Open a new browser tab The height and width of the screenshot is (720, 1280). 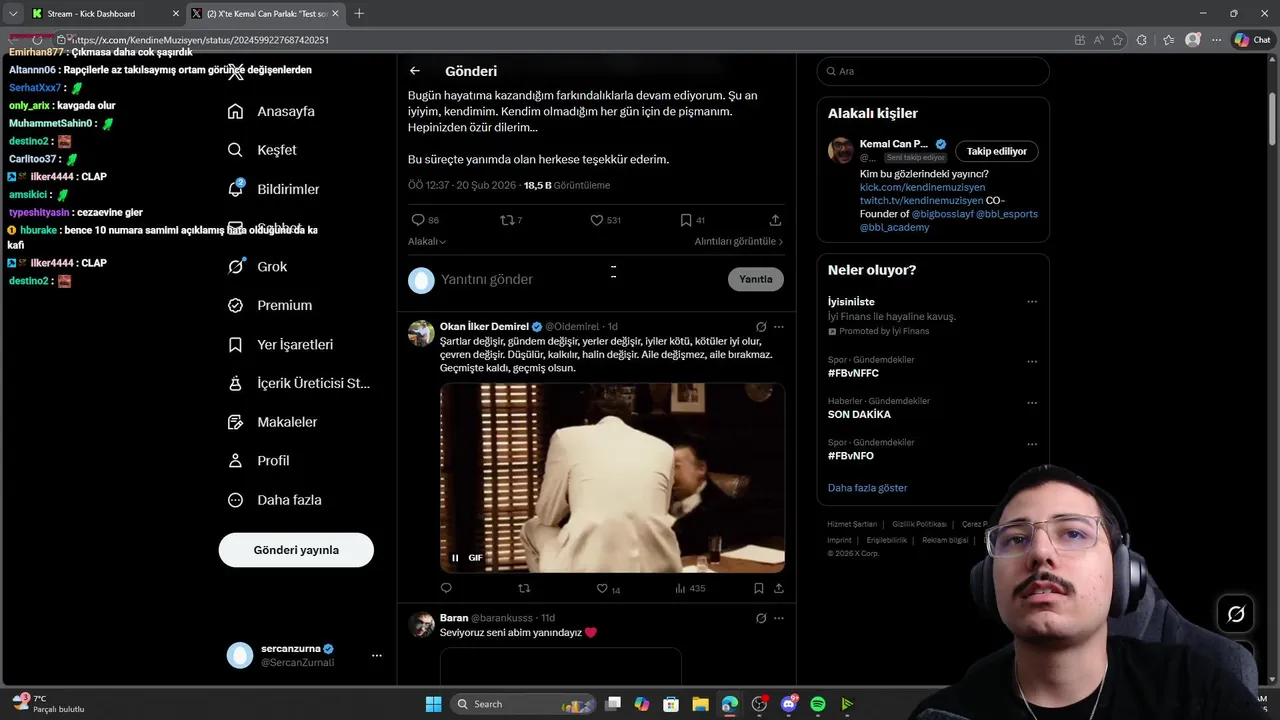pyautogui.click(x=359, y=13)
